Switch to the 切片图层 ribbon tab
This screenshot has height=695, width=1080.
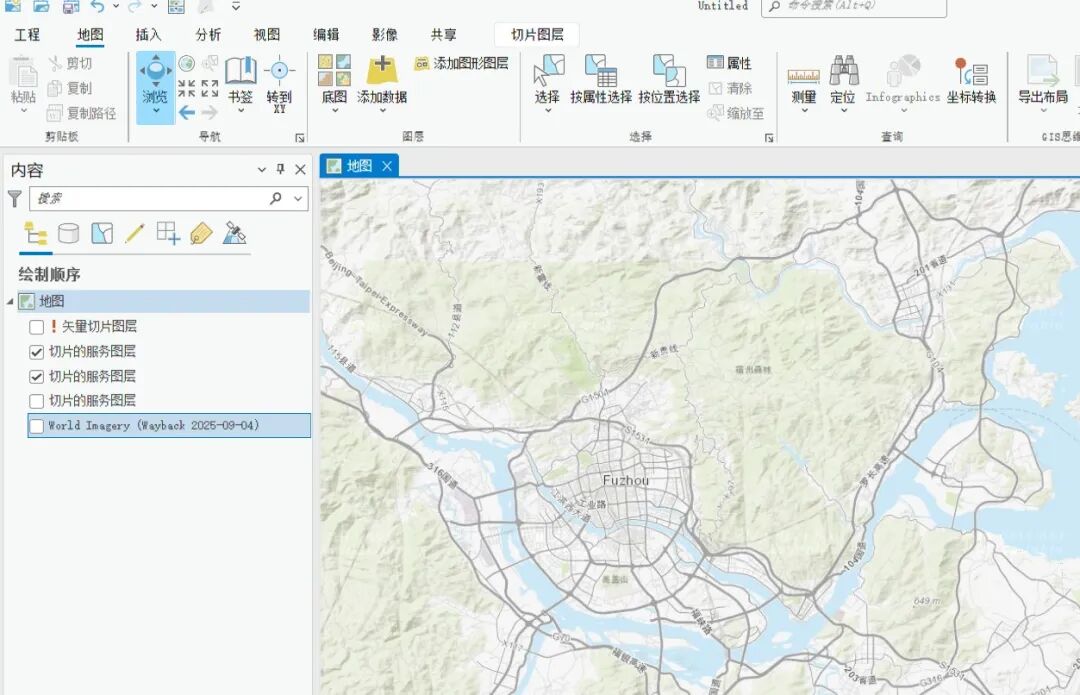[x=537, y=33]
